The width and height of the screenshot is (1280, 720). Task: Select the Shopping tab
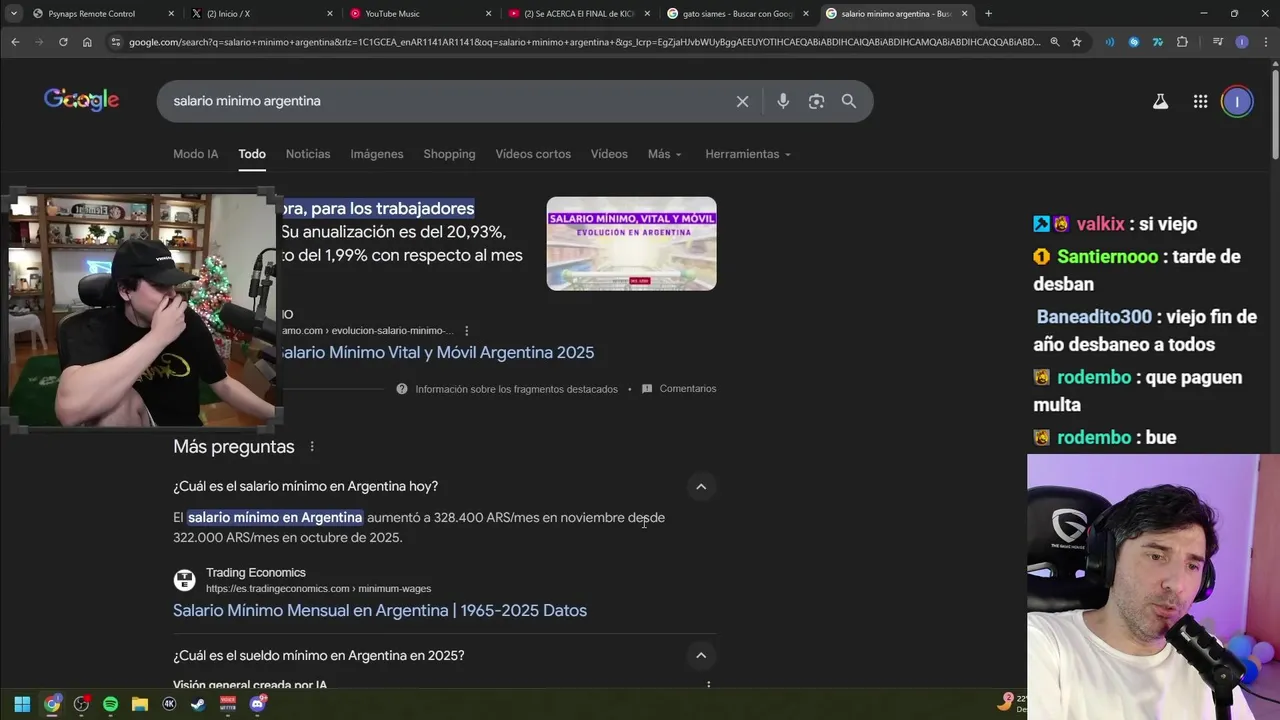449,154
